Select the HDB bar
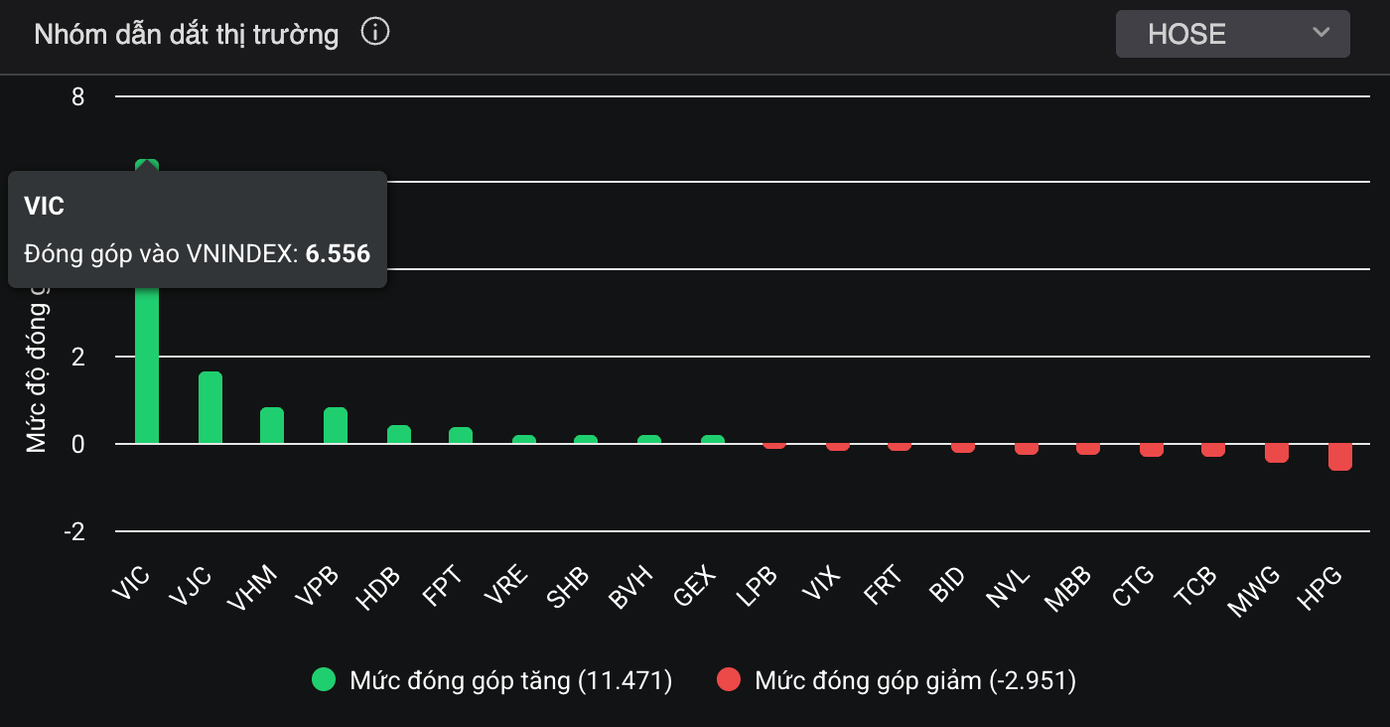 coord(399,435)
